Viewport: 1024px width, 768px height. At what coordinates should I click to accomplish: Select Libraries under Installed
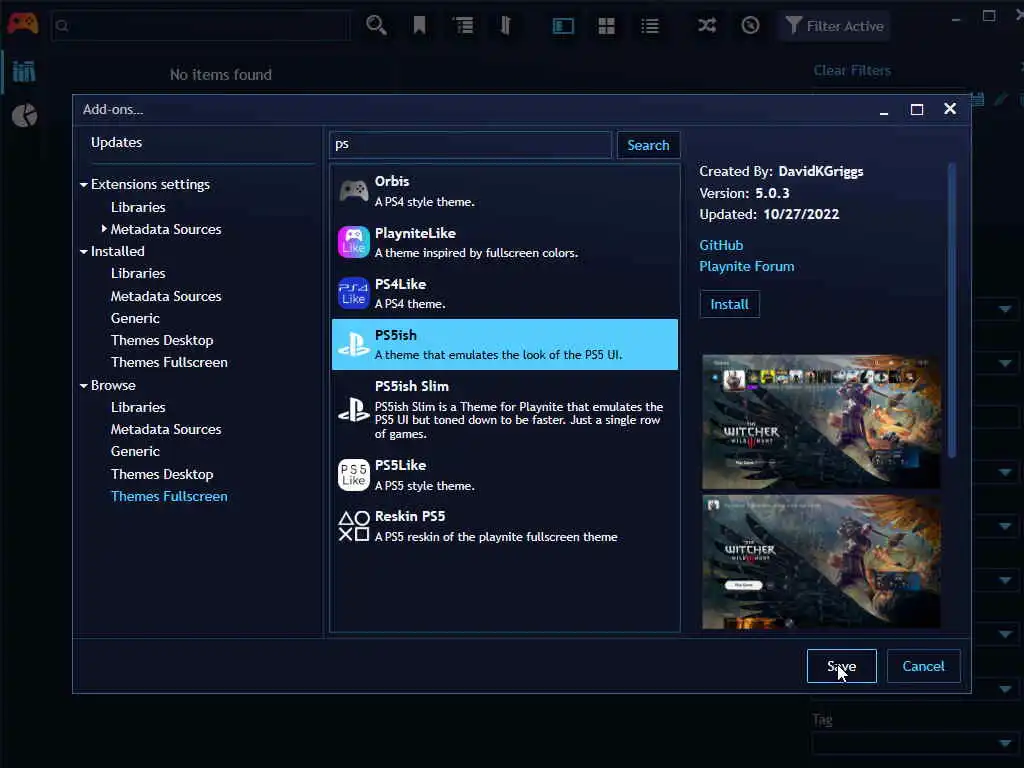138,273
